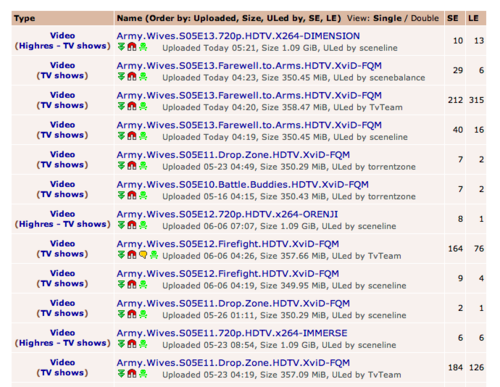Open Army.Wives.S05E11.720p.HDTV.x264-IMMERSE link
500x387 pixels.
tap(232, 333)
